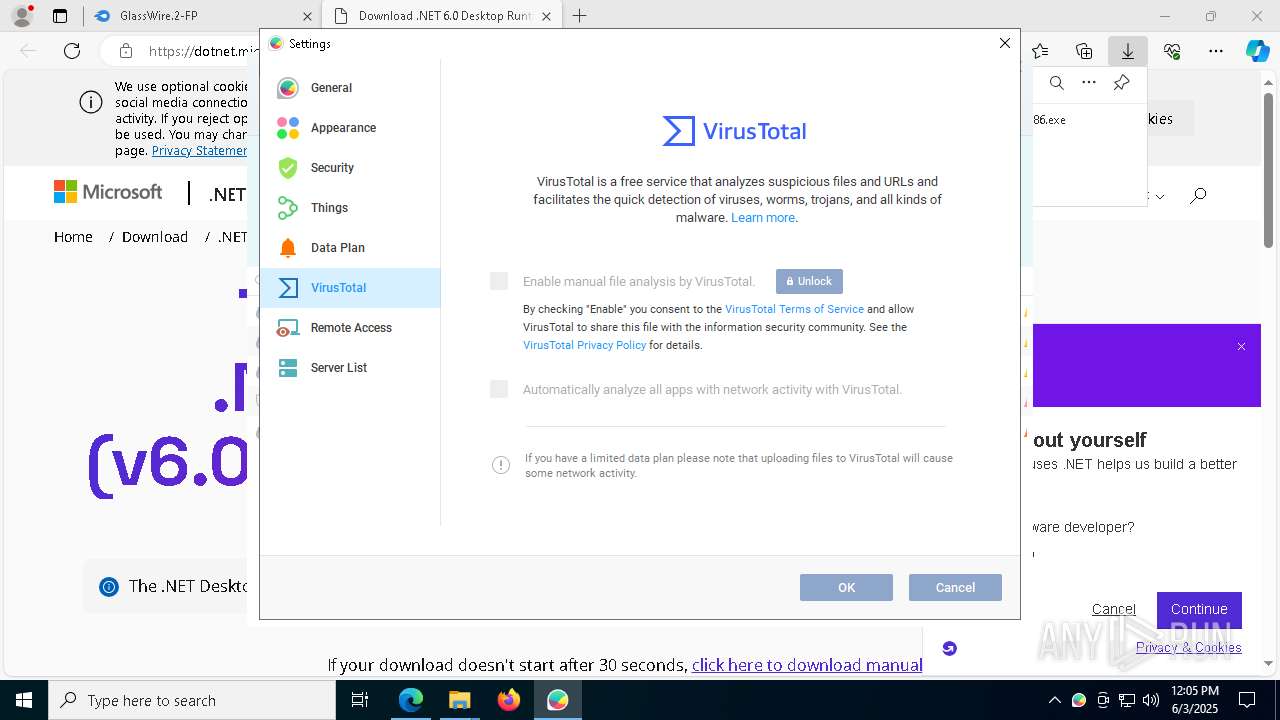Click General menu label
Image resolution: width=1280 pixels, height=720 pixels.
(331, 88)
